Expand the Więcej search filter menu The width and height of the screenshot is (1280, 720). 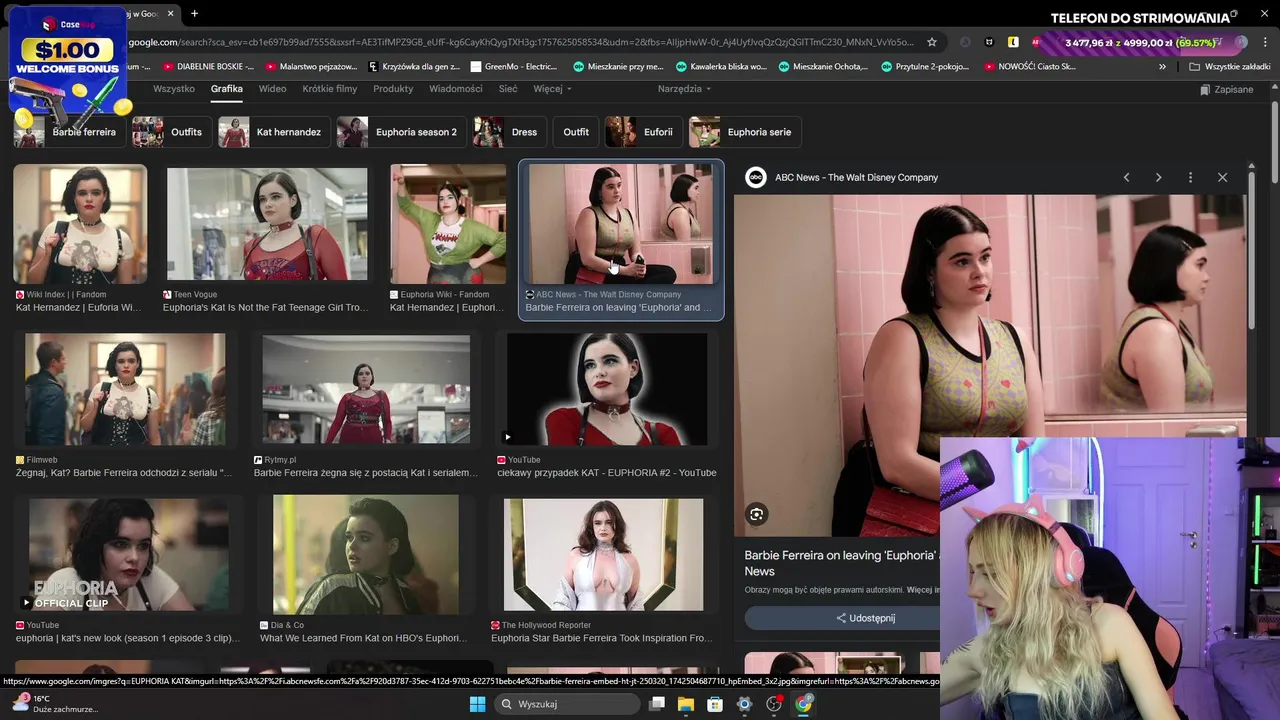click(552, 89)
